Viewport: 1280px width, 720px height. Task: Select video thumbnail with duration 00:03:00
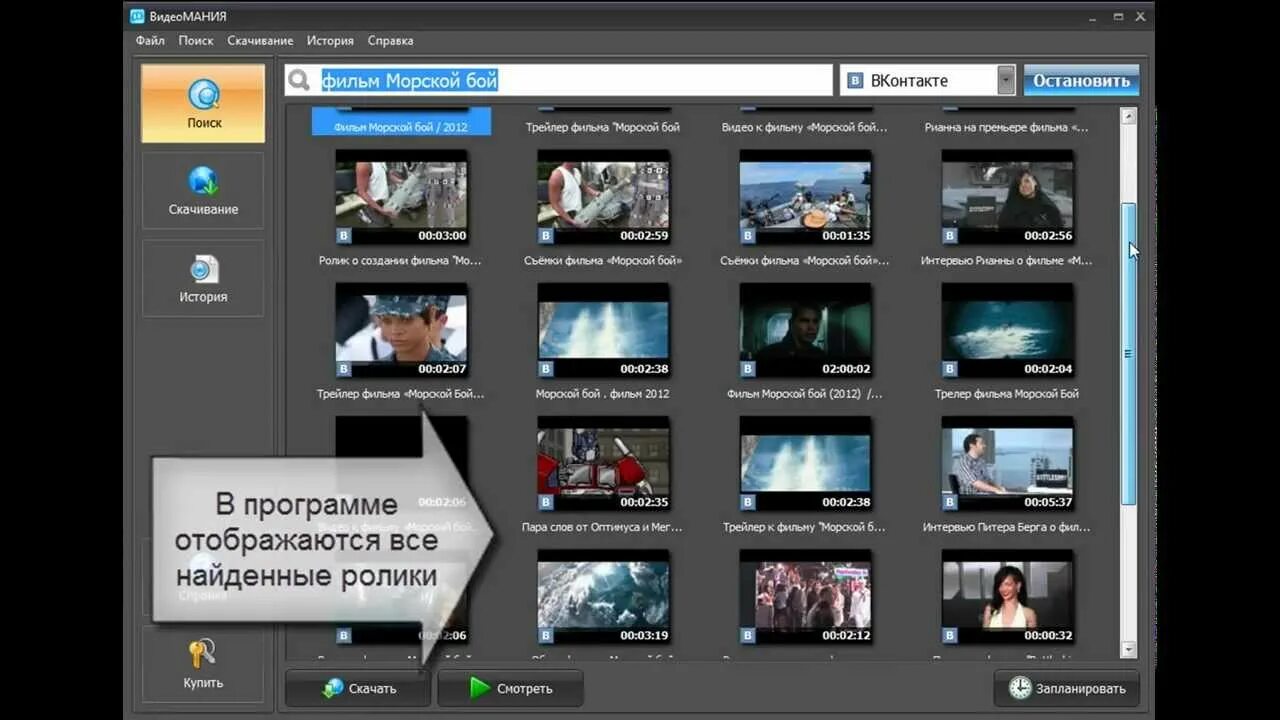(401, 198)
